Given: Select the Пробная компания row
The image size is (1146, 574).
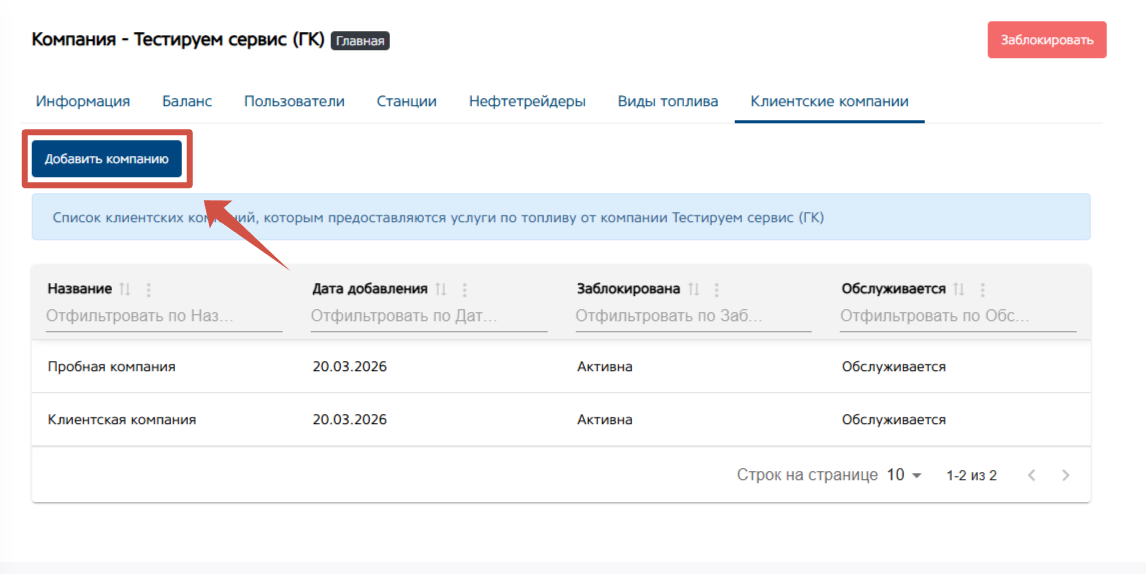Looking at the screenshot, I should click(x=112, y=367).
